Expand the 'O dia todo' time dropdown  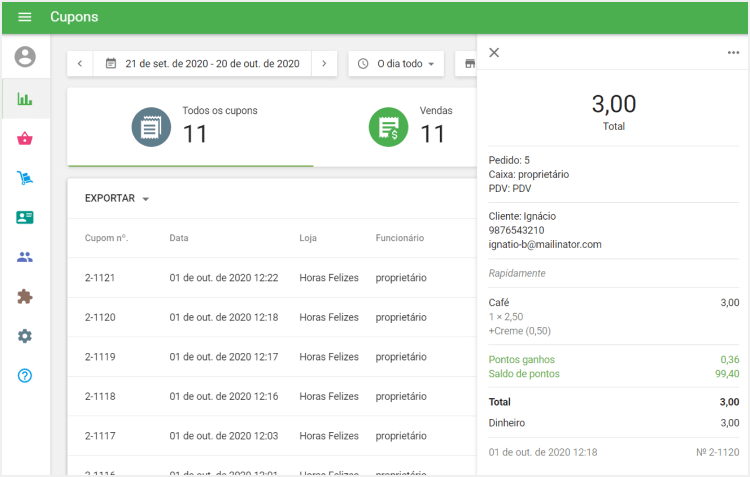(396, 64)
